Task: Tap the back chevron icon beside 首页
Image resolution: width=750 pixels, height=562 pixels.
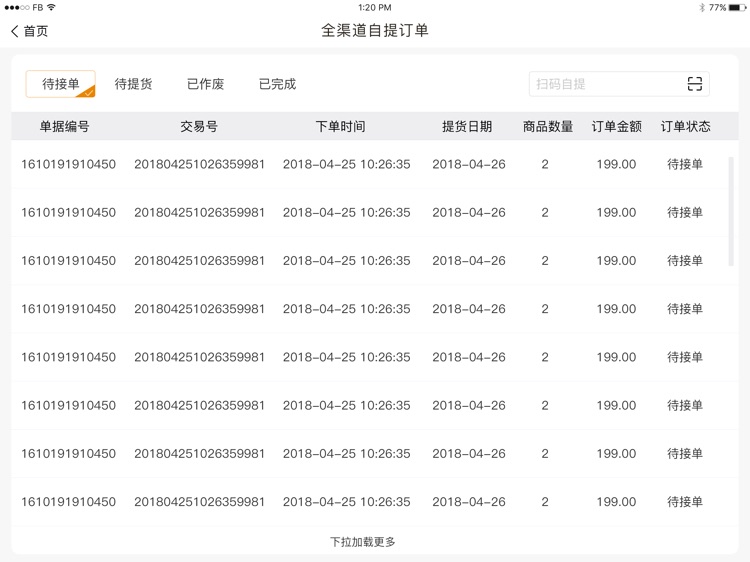Action: (14, 31)
